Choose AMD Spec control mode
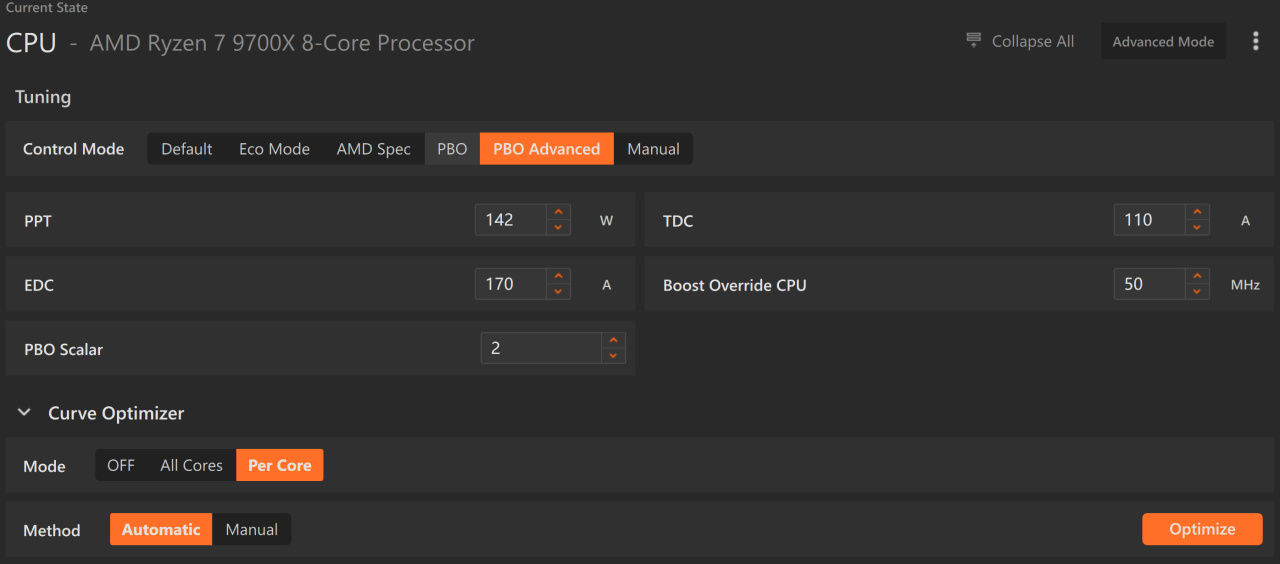Screen dimensions: 1280x564 [x=373, y=149]
